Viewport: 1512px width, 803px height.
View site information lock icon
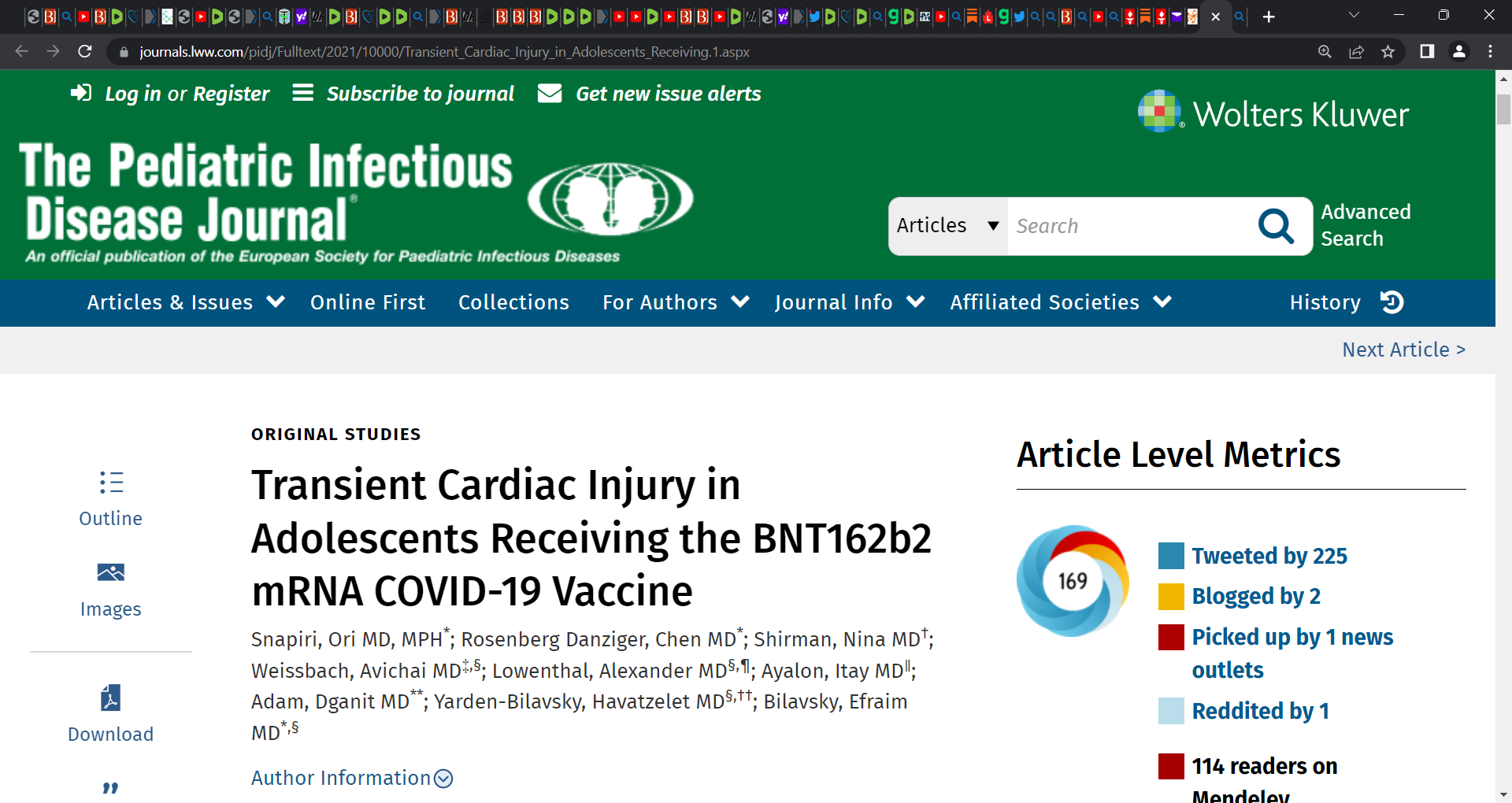(x=123, y=52)
